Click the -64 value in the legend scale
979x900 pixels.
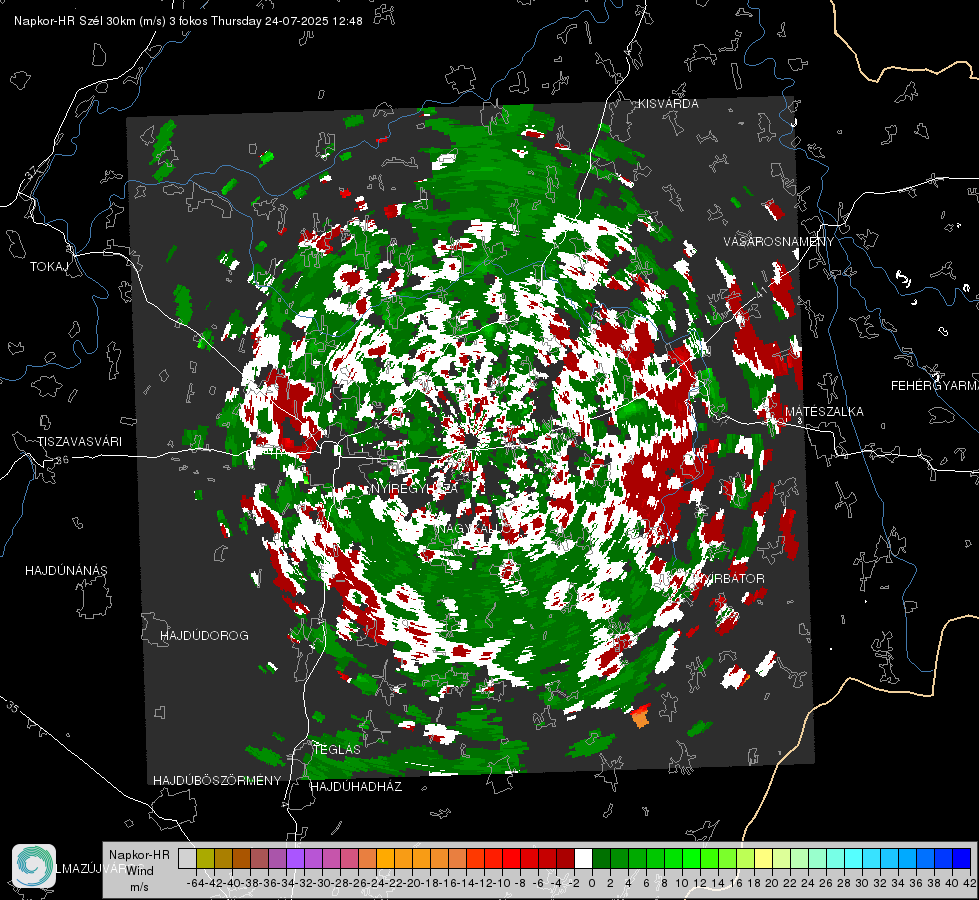pos(197,883)
